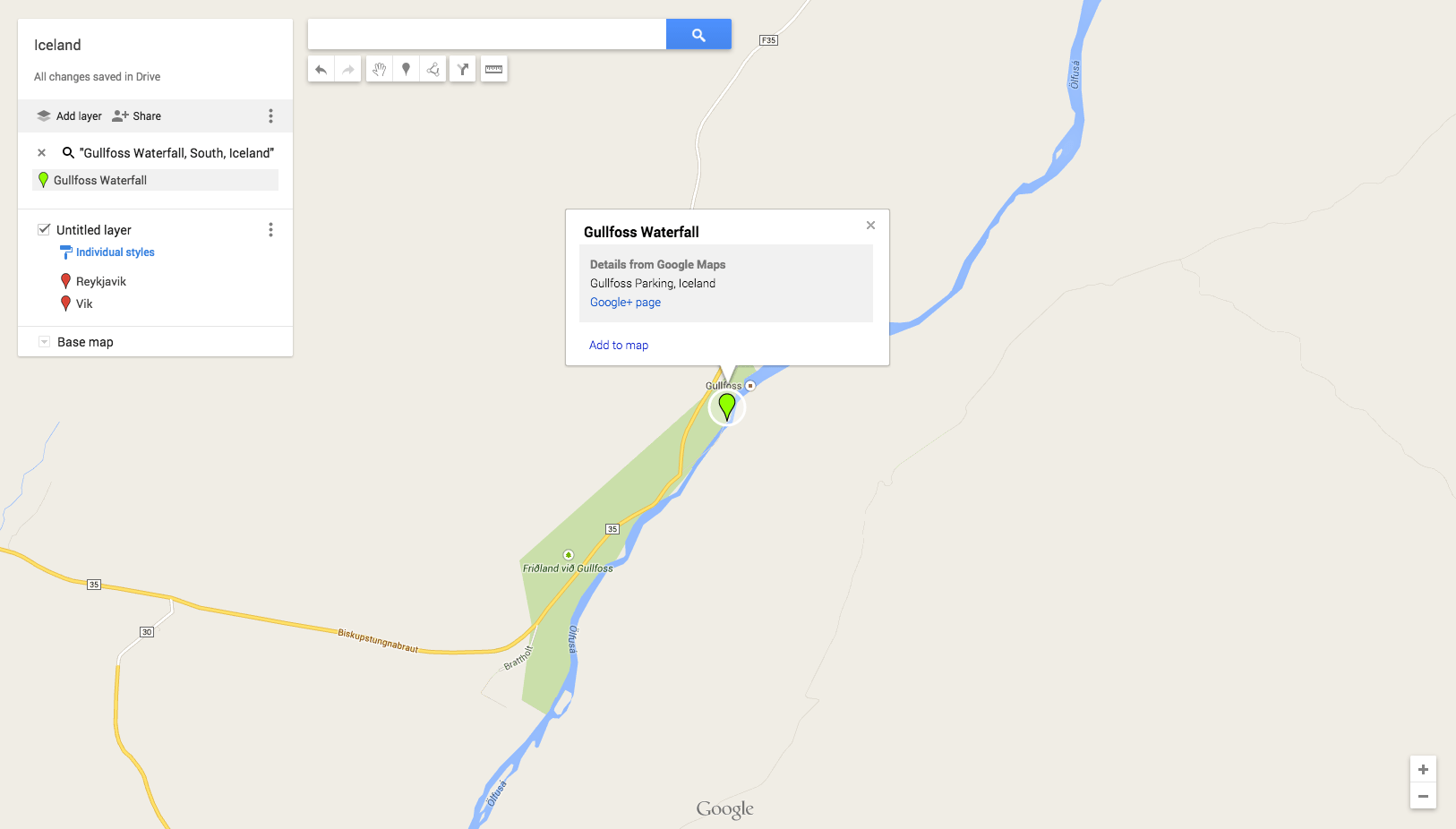This screenshot has height=829, width=1456.
Task: Open Individual styles for the layer
Action: [116, 252]
